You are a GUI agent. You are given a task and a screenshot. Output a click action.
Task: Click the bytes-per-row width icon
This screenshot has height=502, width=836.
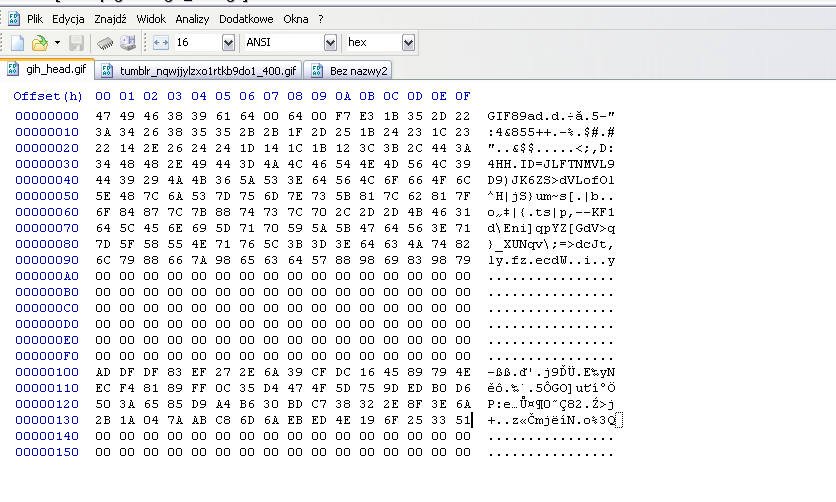coord(160,43)
